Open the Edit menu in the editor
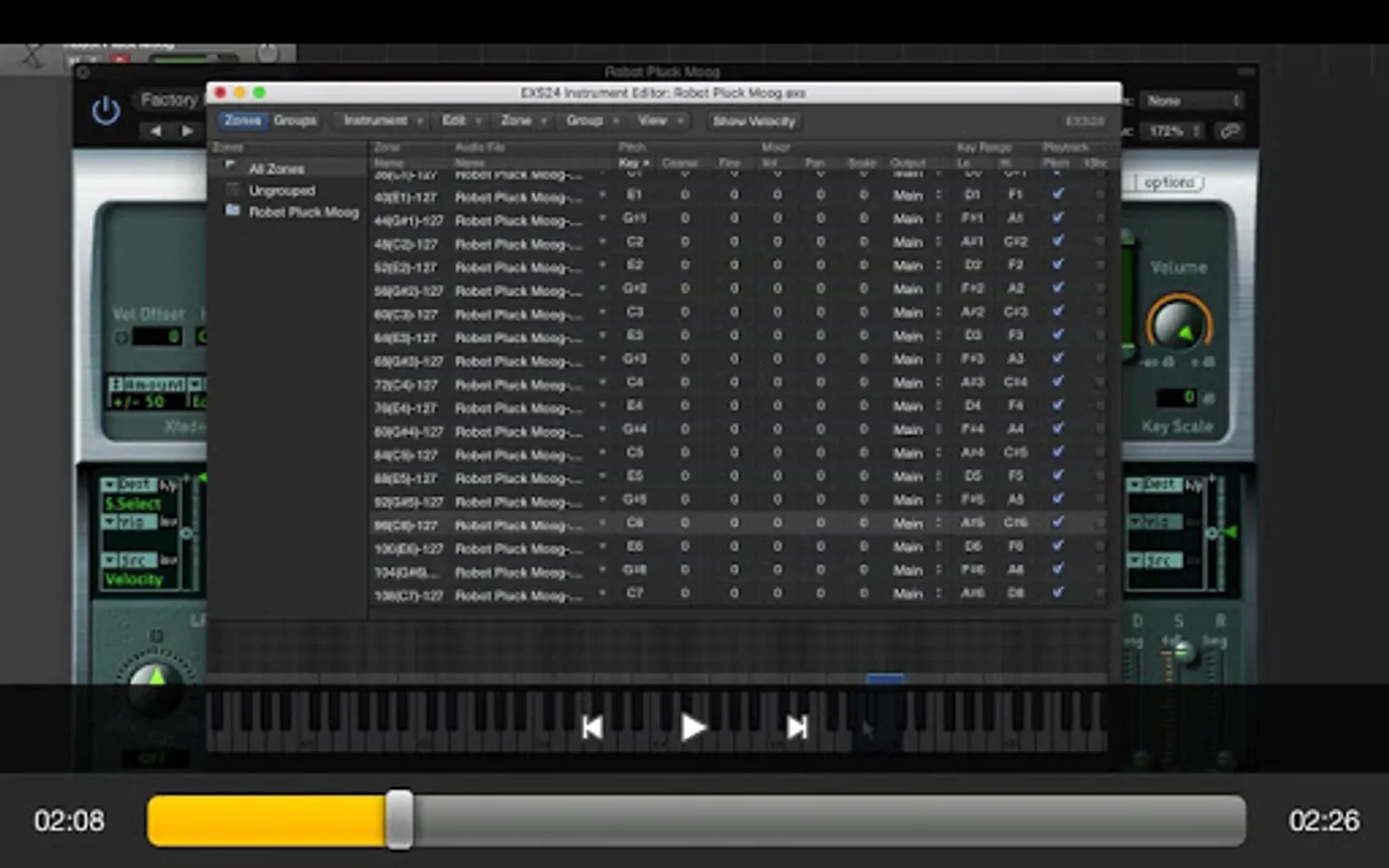 [x=460, y=121]
